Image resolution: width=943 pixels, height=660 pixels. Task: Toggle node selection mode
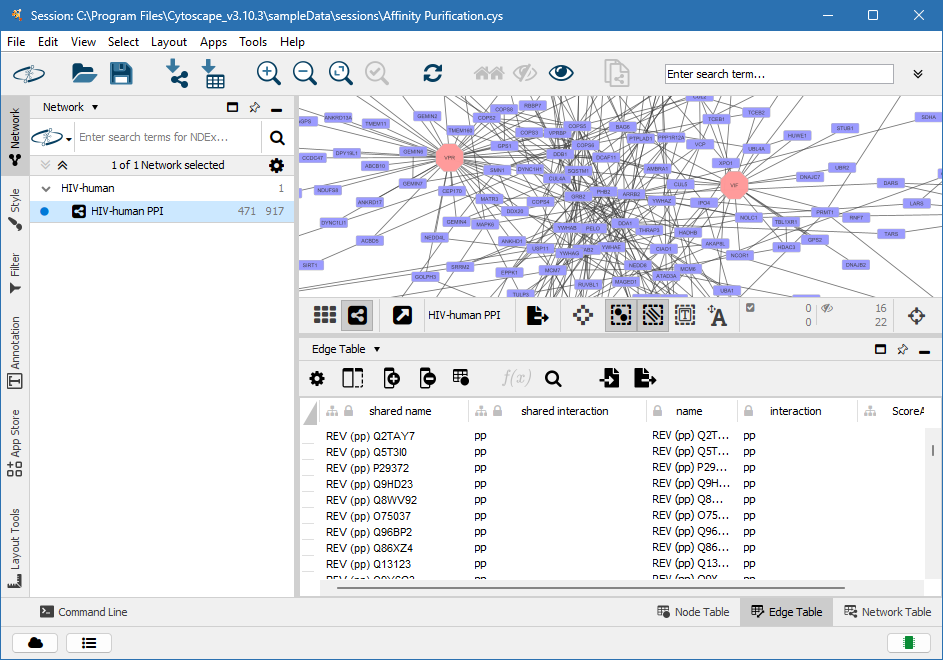click(621, 315)
